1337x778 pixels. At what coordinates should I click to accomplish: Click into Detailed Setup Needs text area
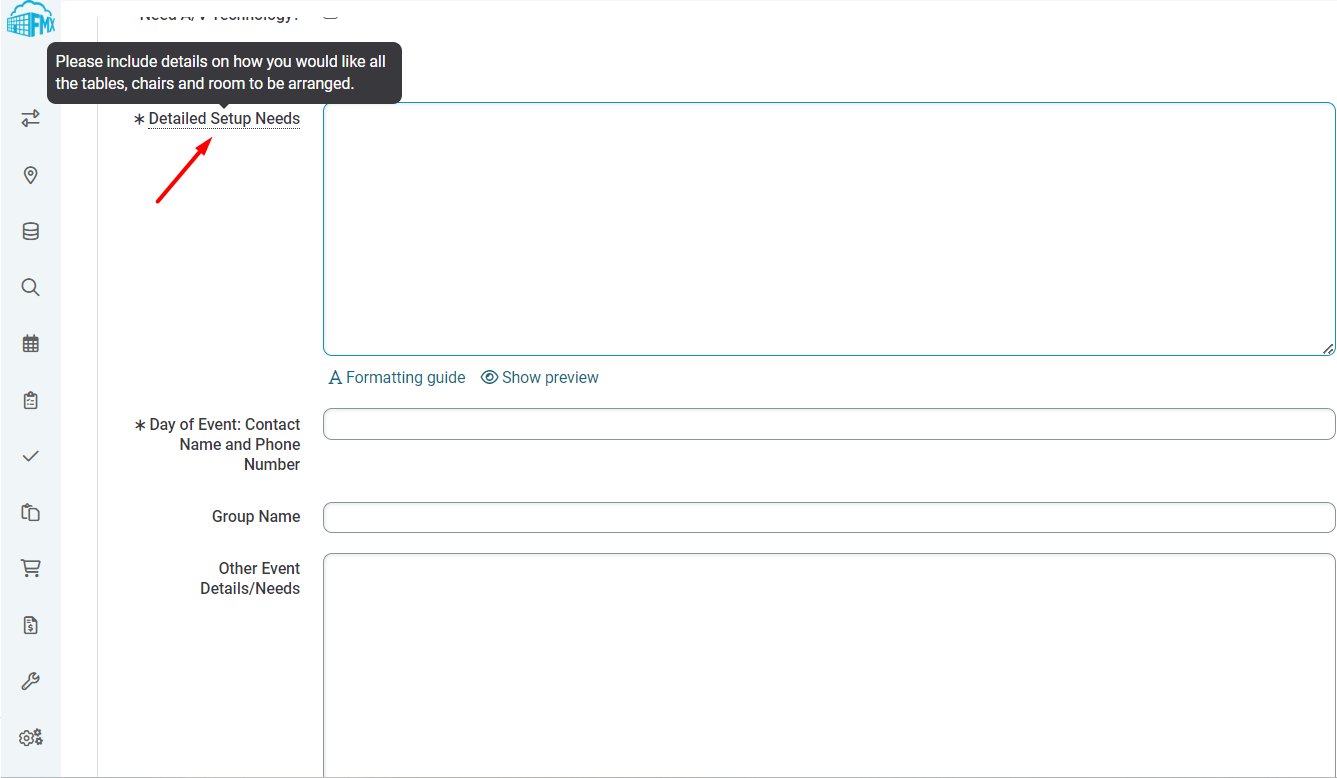click(x=829, y=229)
